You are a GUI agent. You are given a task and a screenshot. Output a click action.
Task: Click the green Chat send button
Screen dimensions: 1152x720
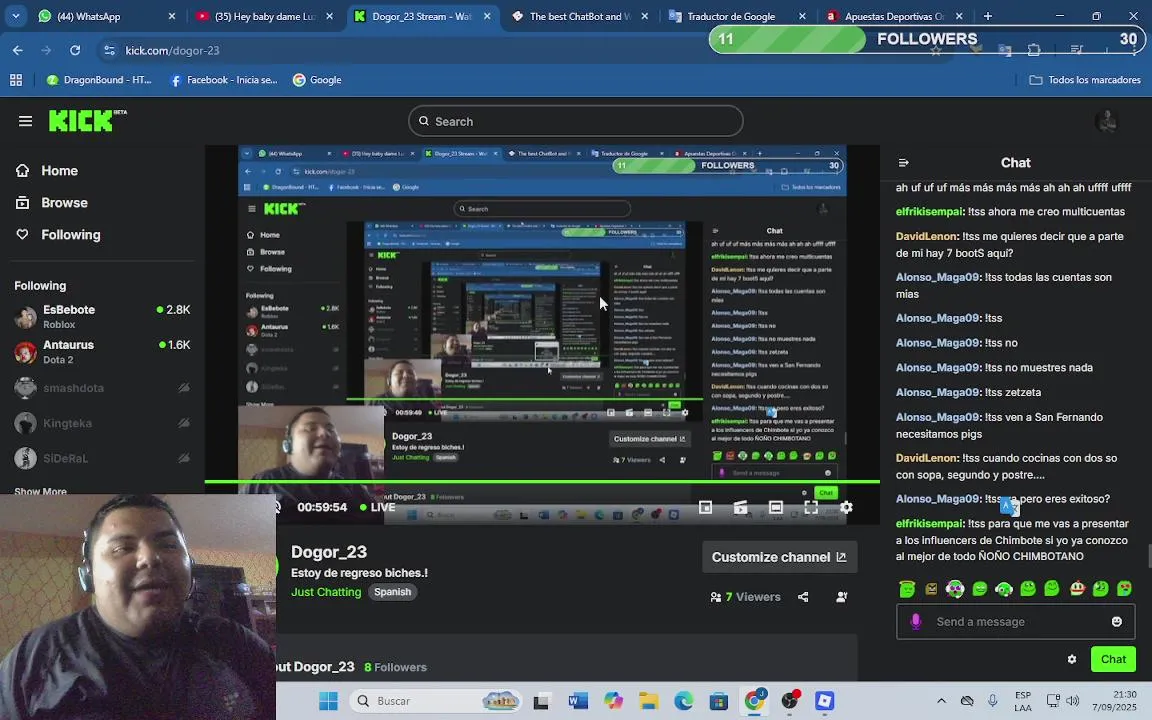1113,660
